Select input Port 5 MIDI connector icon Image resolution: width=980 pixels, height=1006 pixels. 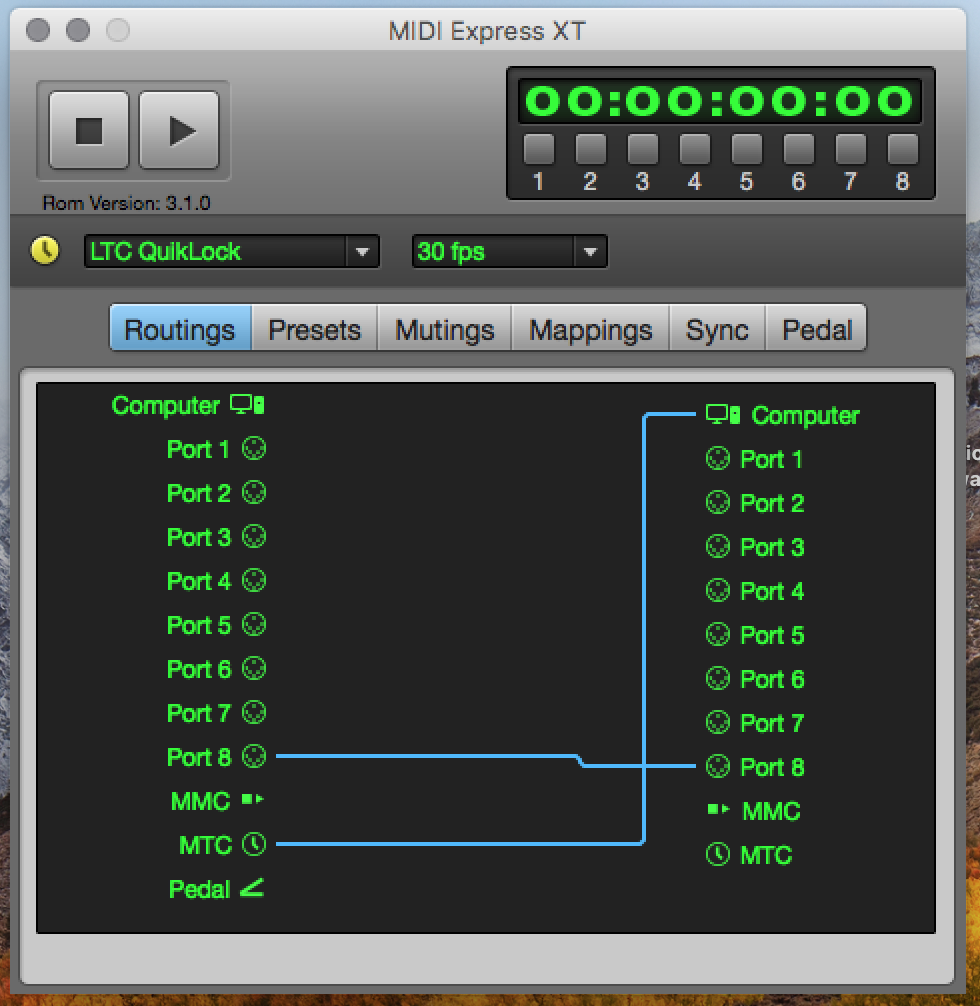click(254, 624)
